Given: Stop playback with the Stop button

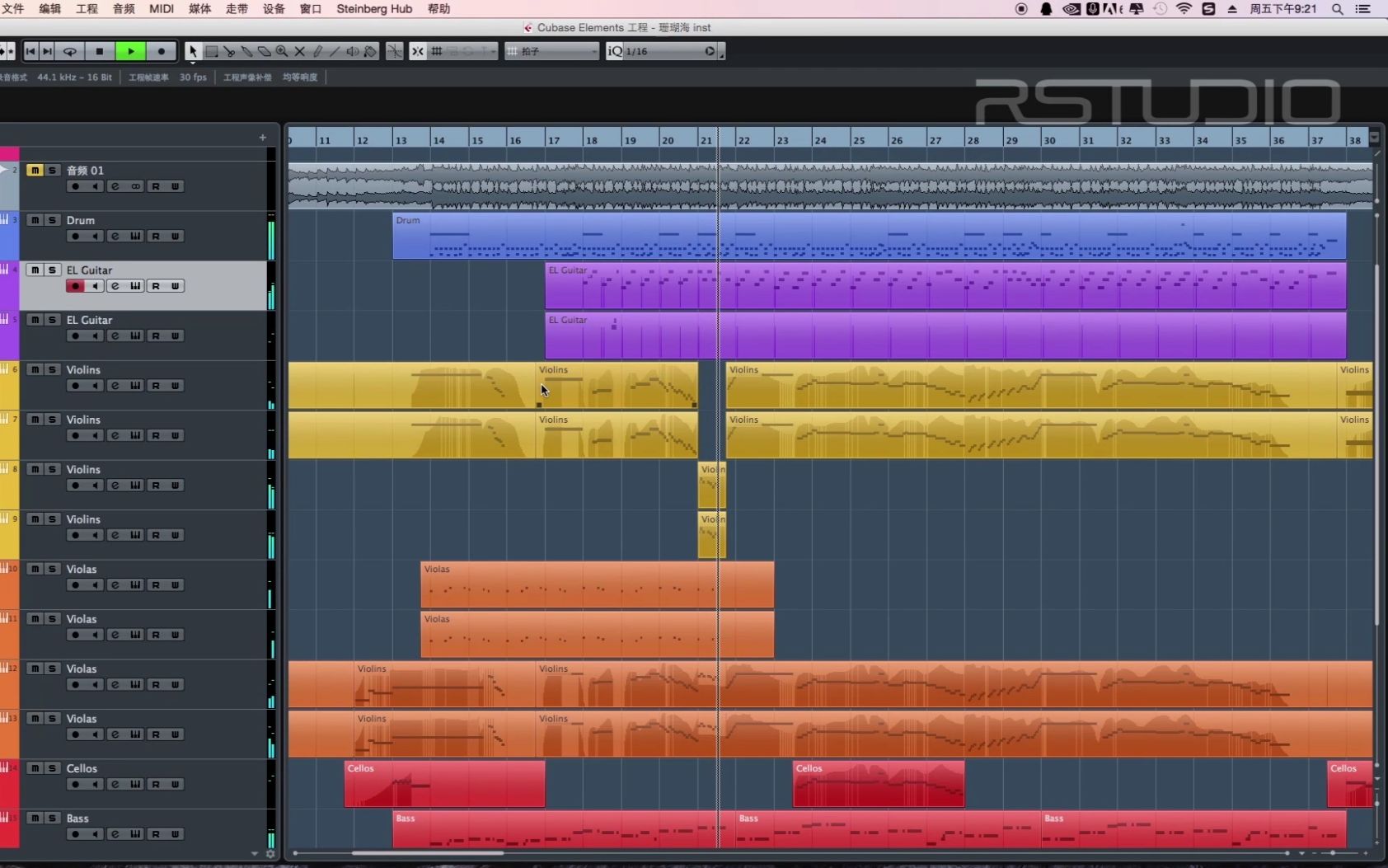Looking at the screenshot, I should 100,51.
